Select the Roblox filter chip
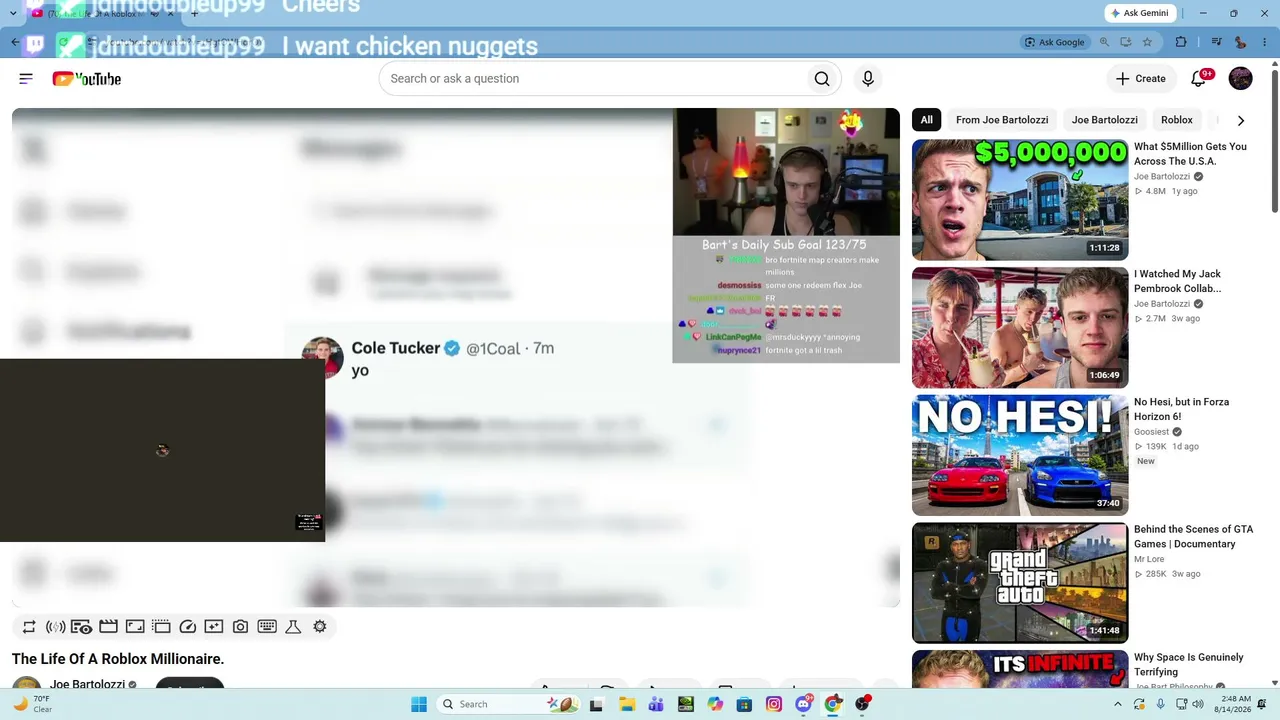The width and height of the screenshot is (1280, 720). (1177, 120)
